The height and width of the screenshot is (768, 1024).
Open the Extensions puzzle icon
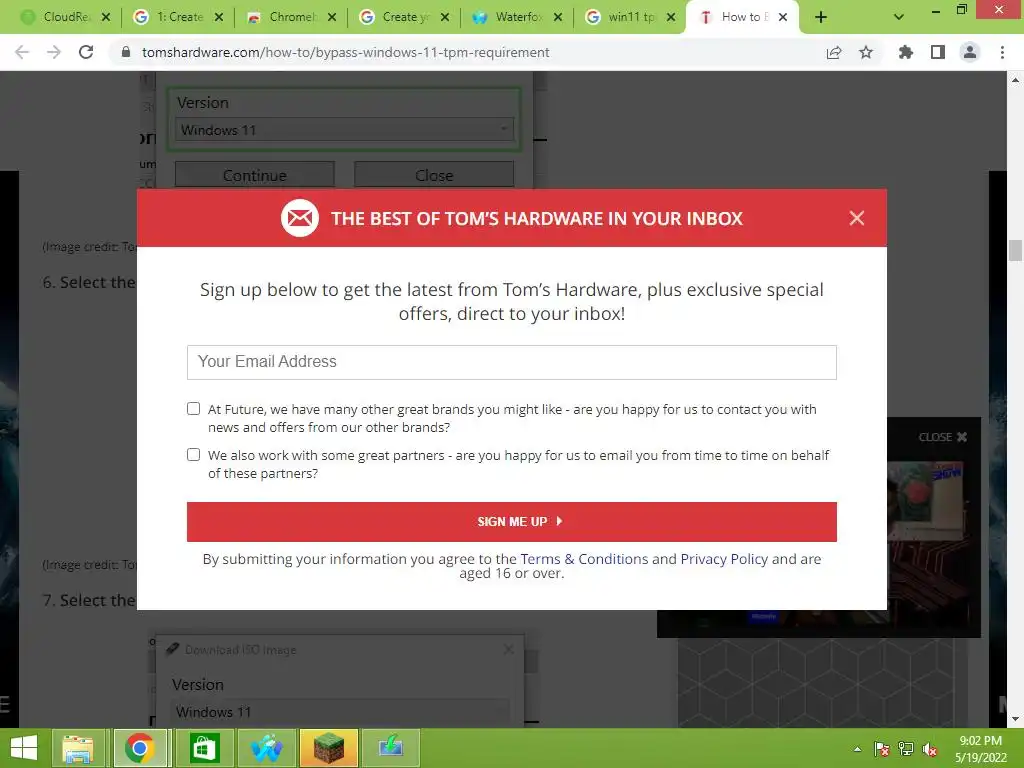point(906,52)
